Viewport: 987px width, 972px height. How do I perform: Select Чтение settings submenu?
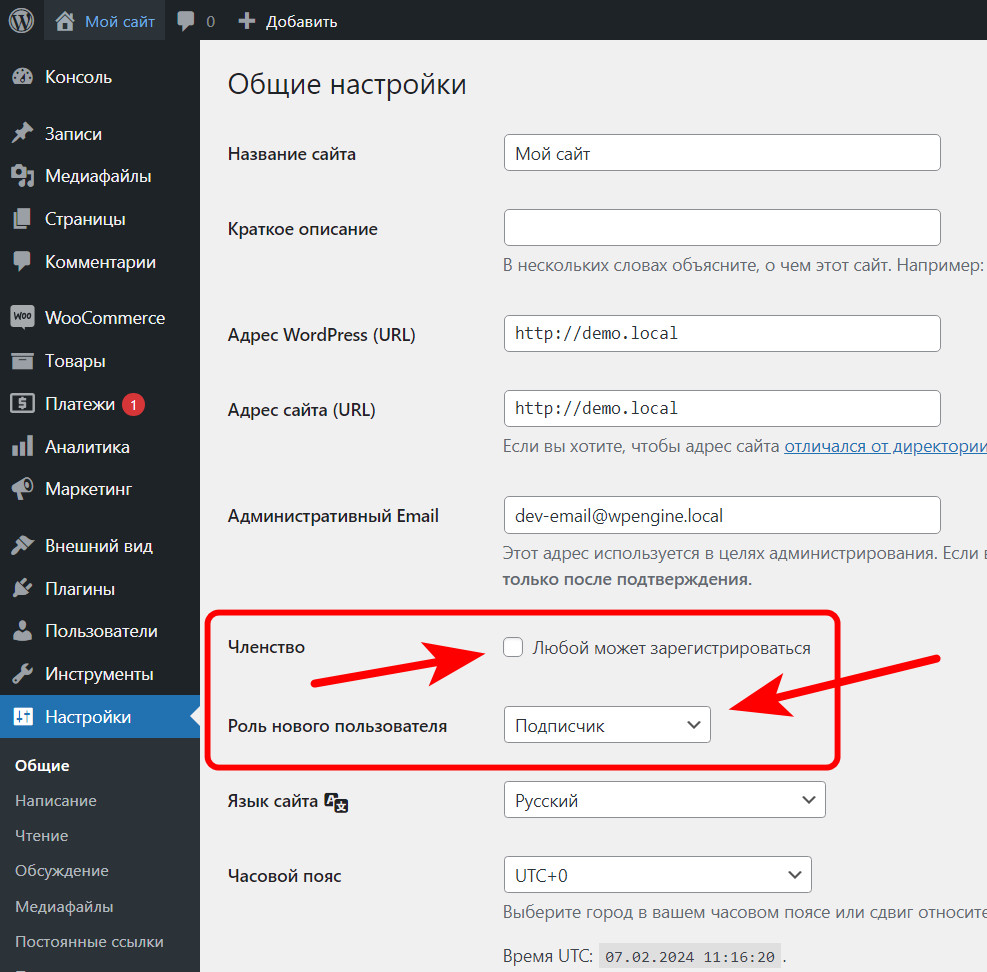[x=42, y=836]
